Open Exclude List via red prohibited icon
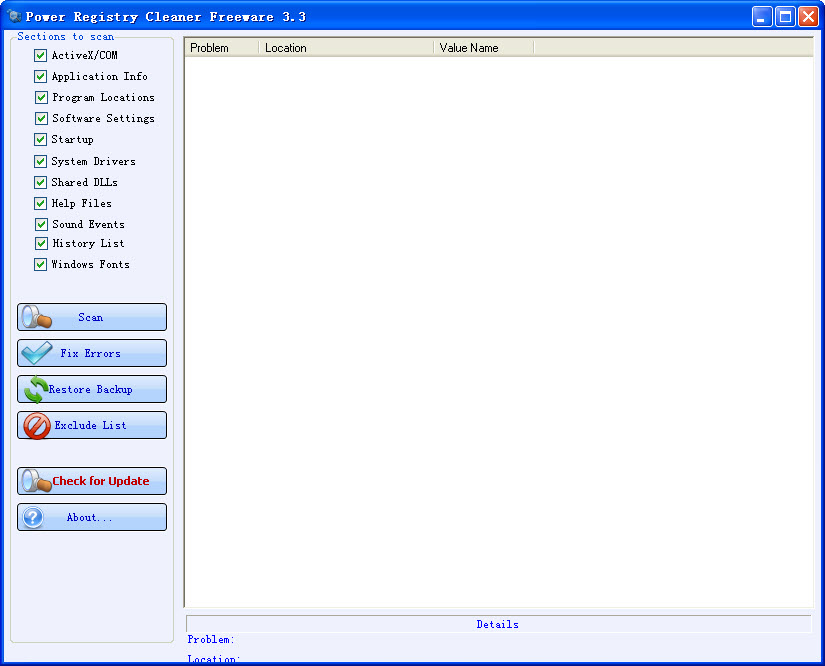Viewport: 825px width, 666px height. tap(36, 426)
